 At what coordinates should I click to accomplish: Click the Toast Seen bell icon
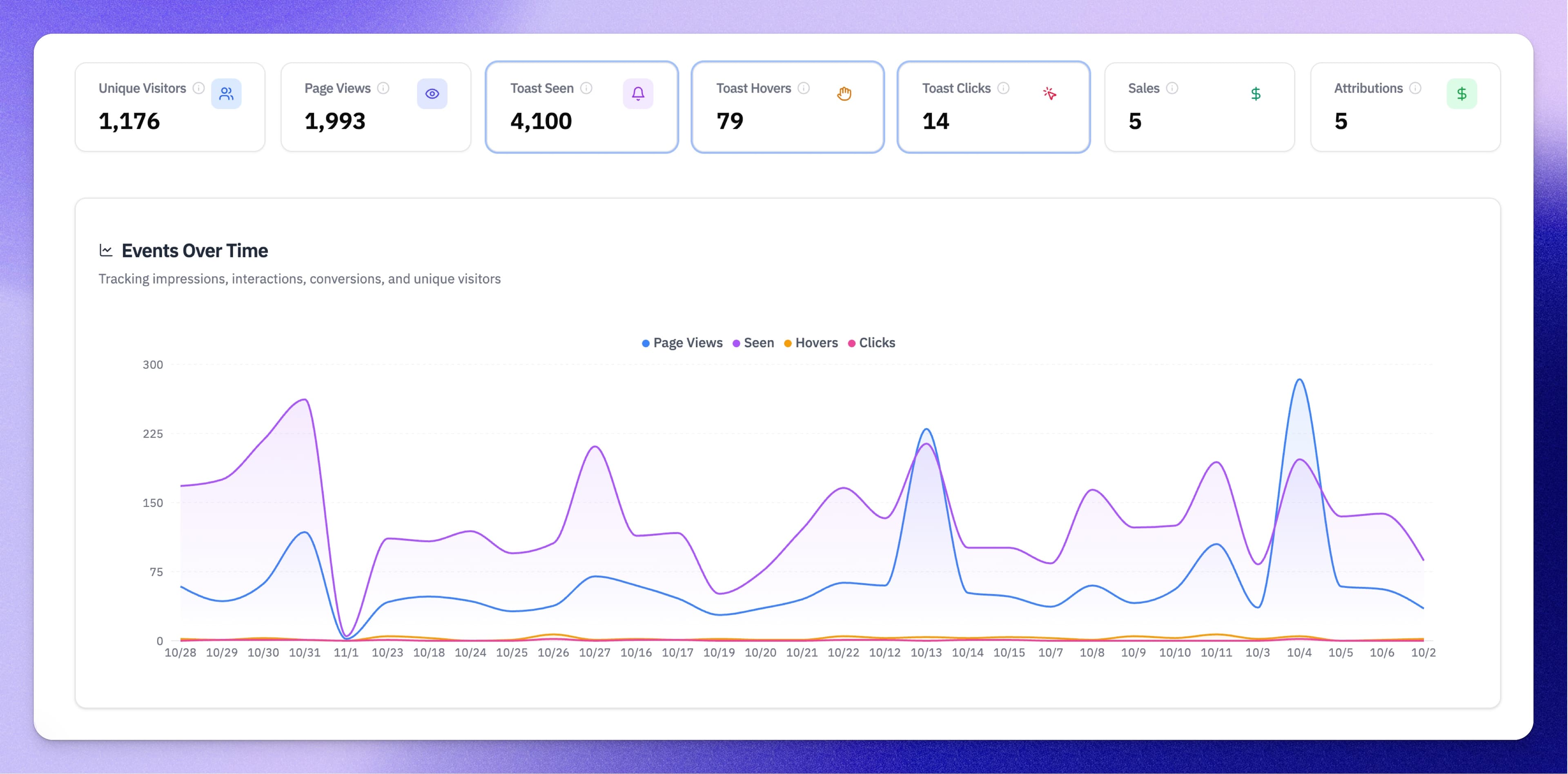pyautogui.click(x=637, y=93)
